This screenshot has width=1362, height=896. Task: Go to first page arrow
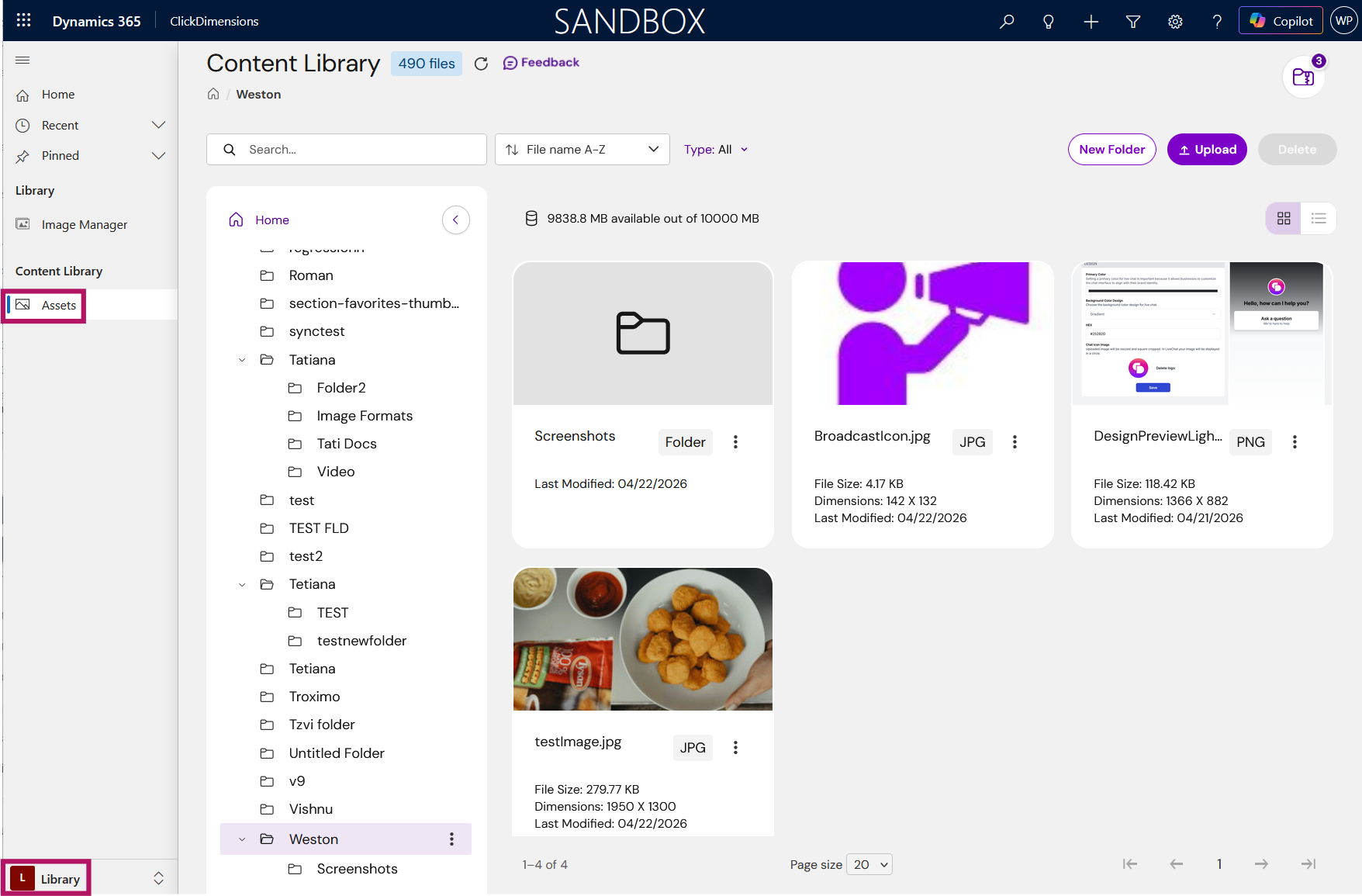[1130, 863]
